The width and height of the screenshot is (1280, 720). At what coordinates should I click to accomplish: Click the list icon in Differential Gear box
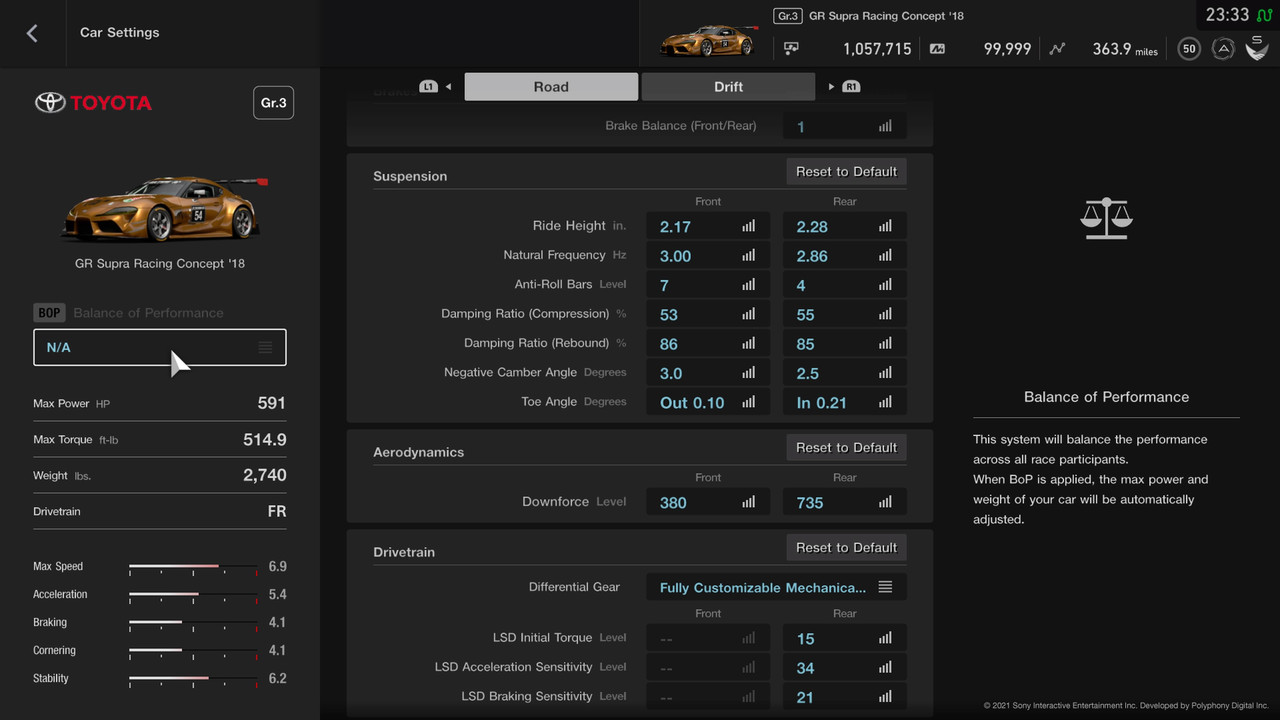click(885, 587)
